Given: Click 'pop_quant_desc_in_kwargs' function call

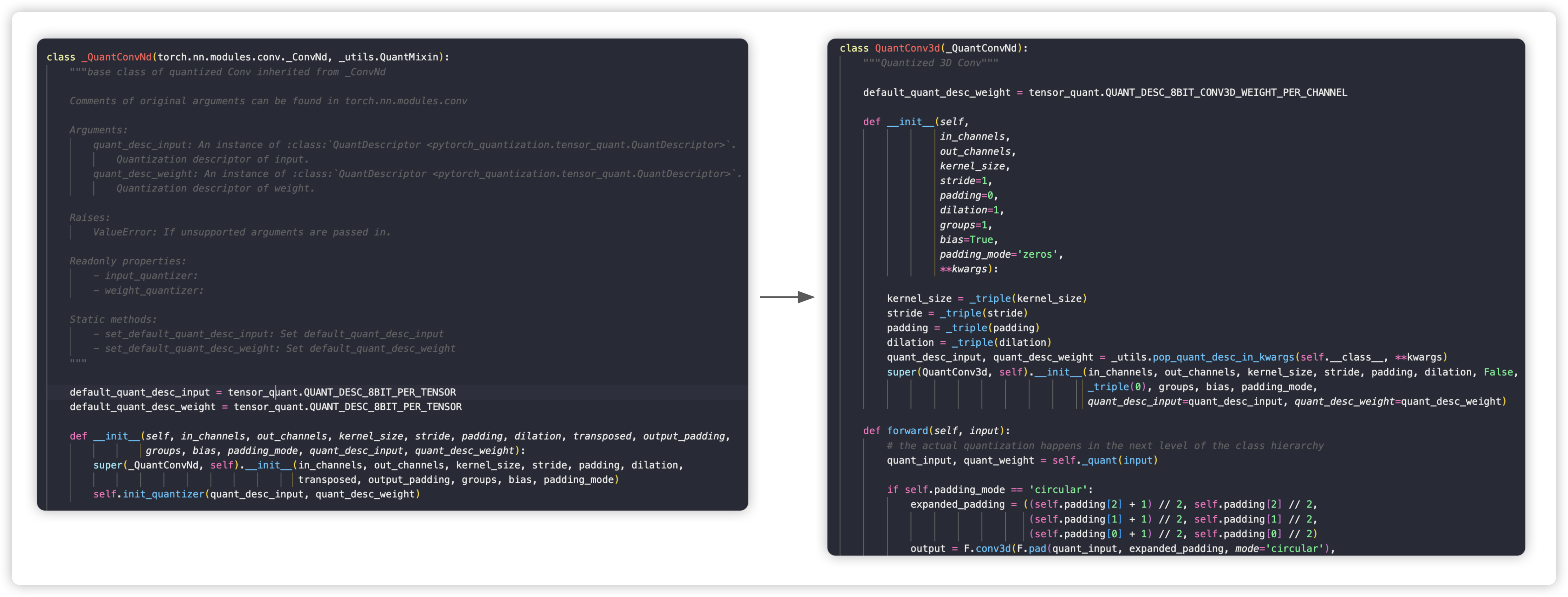Looking at the screenshot, I should pyautogui.click(x=1224, y=357).
